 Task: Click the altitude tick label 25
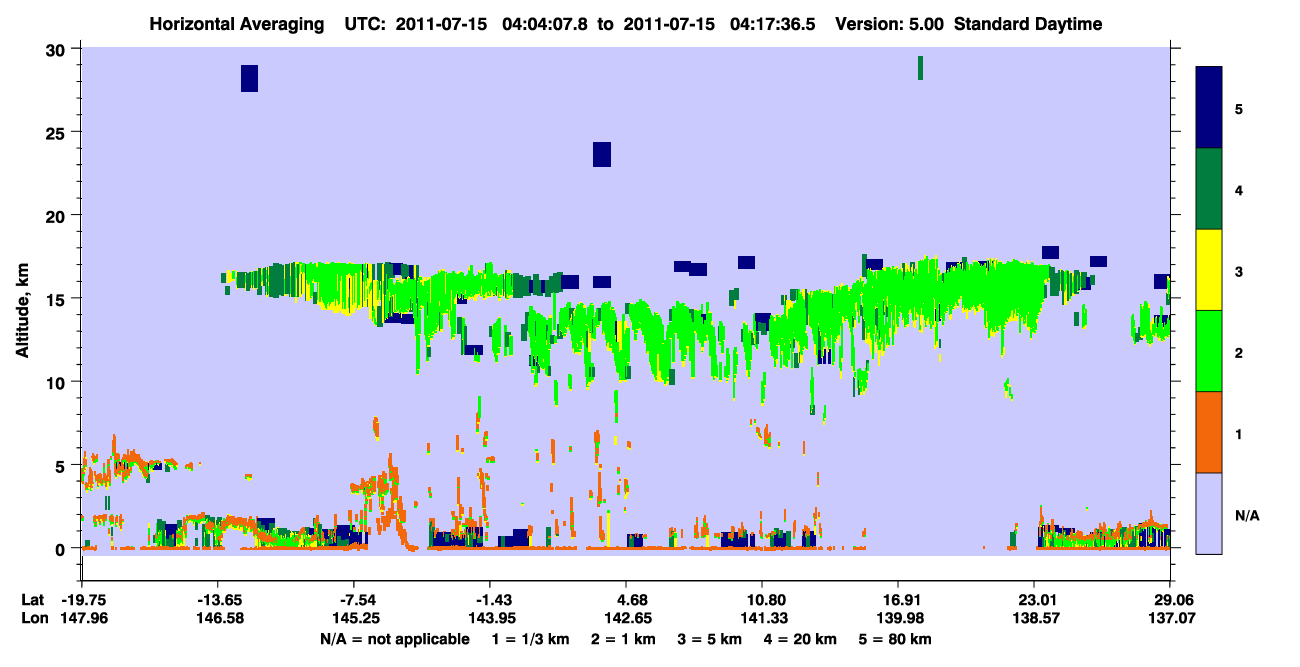pyautogui.click(x=57, y=132)
